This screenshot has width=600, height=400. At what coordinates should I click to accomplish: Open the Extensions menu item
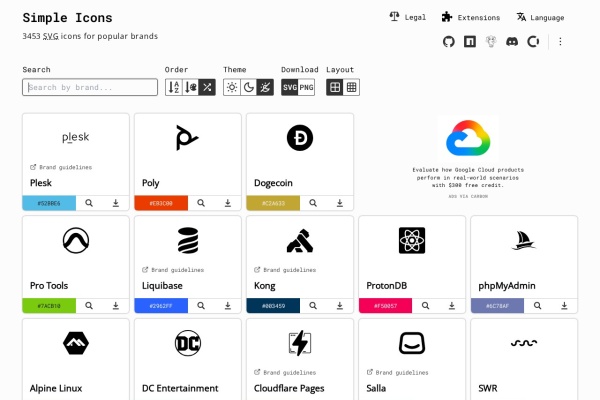click(x=471, y=17)
